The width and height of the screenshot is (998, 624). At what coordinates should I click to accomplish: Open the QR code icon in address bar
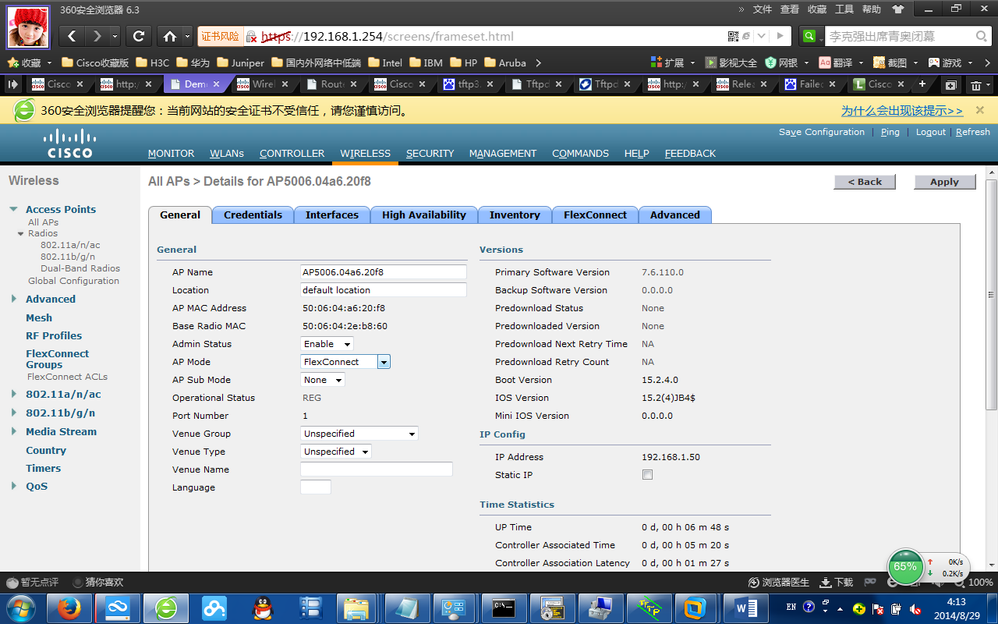(x=733, y=36)
